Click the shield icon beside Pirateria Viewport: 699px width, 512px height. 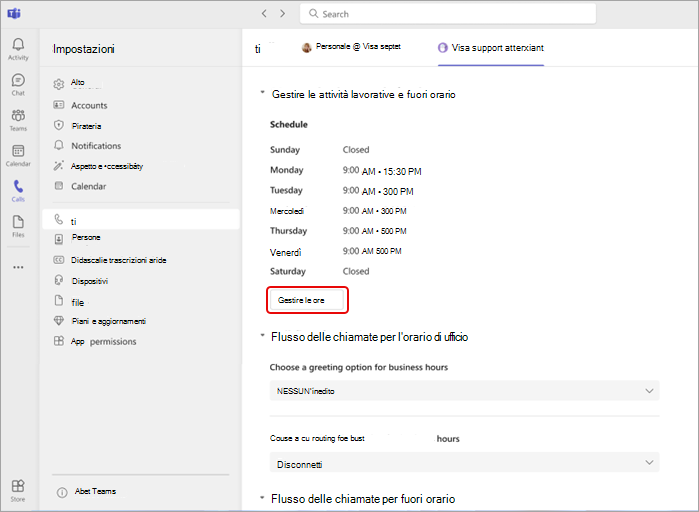[59, 125]
